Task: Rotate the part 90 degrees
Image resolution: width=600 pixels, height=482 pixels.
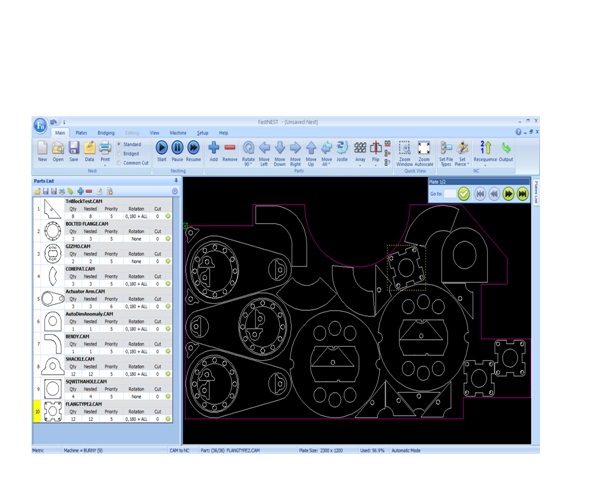Action: tap(248, 148)
